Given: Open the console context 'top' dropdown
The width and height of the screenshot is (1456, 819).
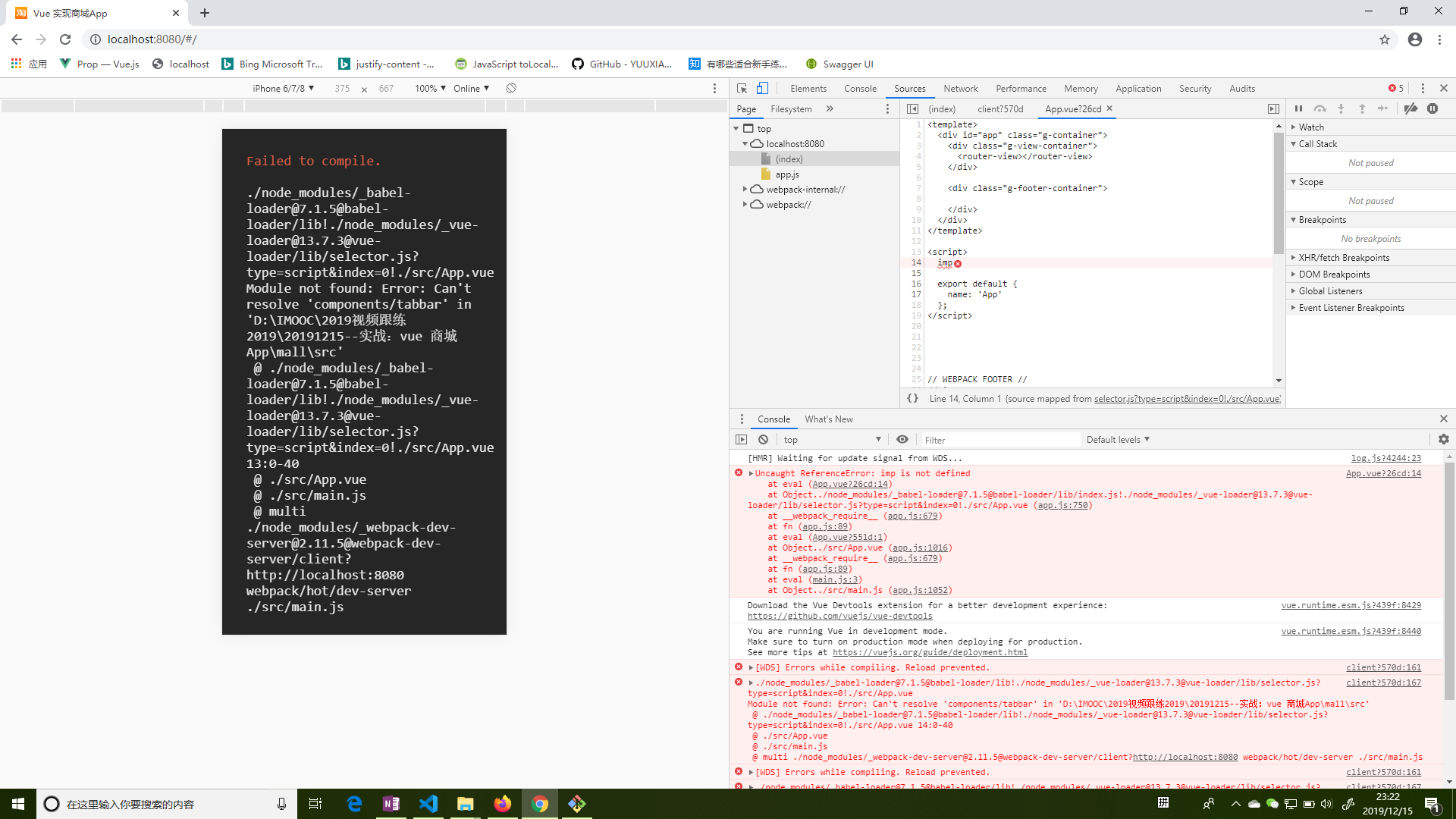Looking at the screenshot, I should 832,439.
